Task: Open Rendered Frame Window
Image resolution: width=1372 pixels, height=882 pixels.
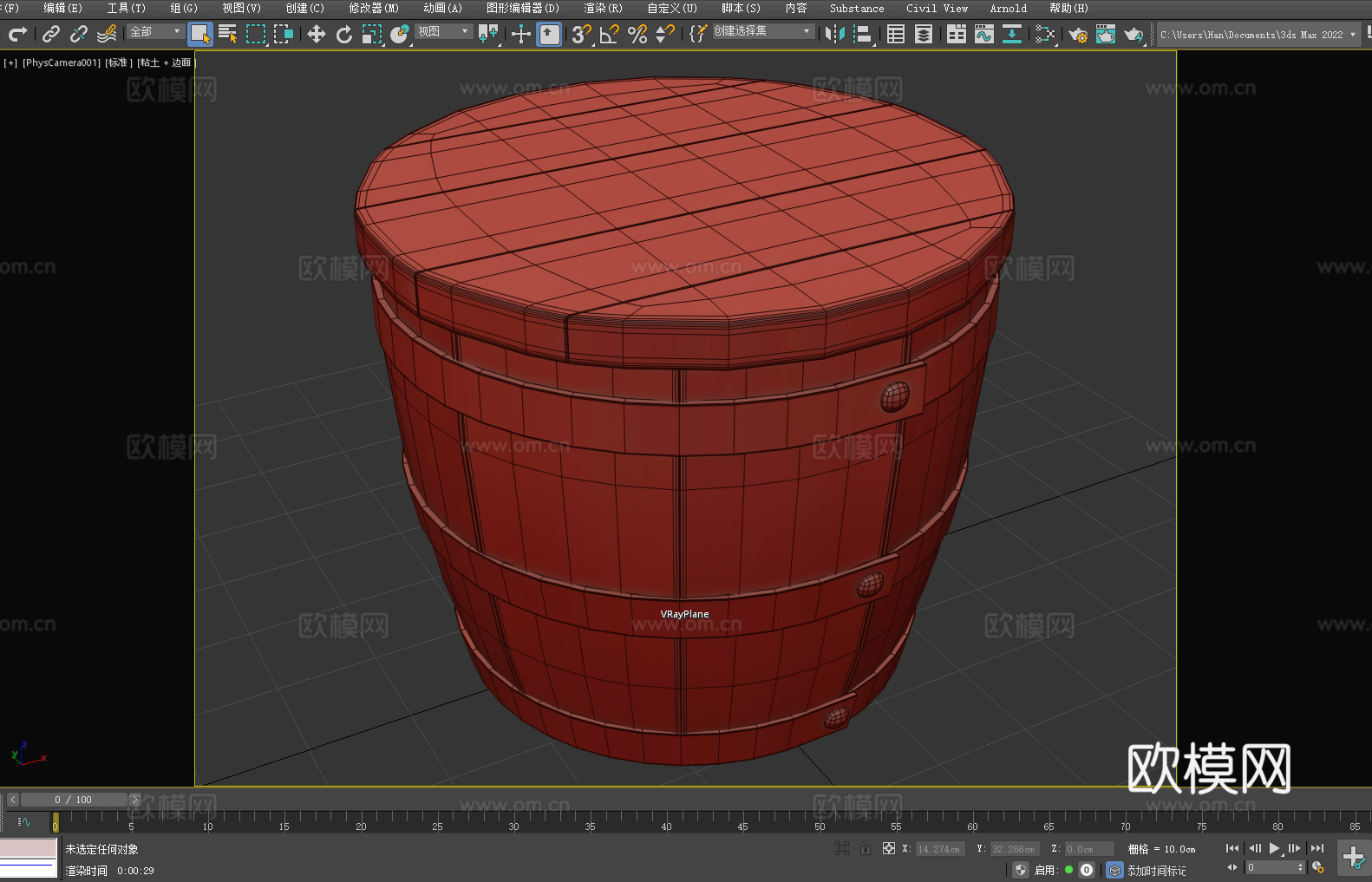Action: 1106,34
